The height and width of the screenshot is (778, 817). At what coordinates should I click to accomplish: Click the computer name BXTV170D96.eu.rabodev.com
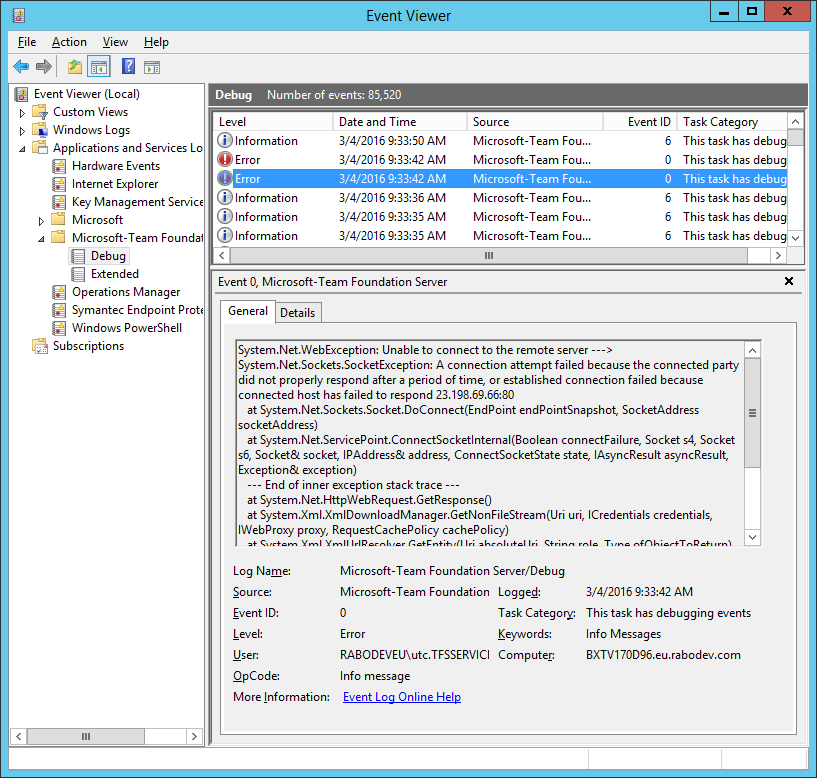663,655
